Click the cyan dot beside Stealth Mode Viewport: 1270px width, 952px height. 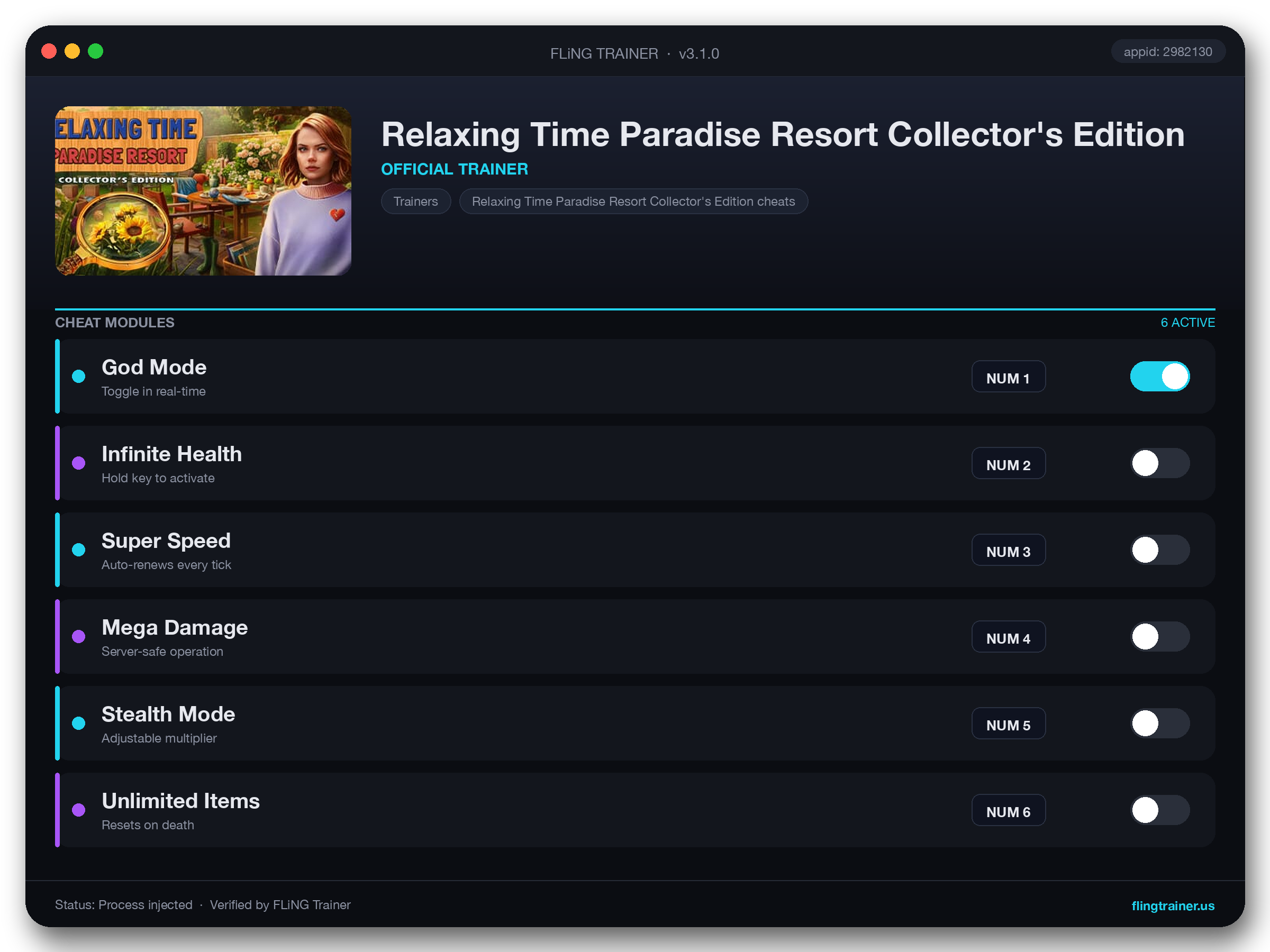click(x=79, y=723)
